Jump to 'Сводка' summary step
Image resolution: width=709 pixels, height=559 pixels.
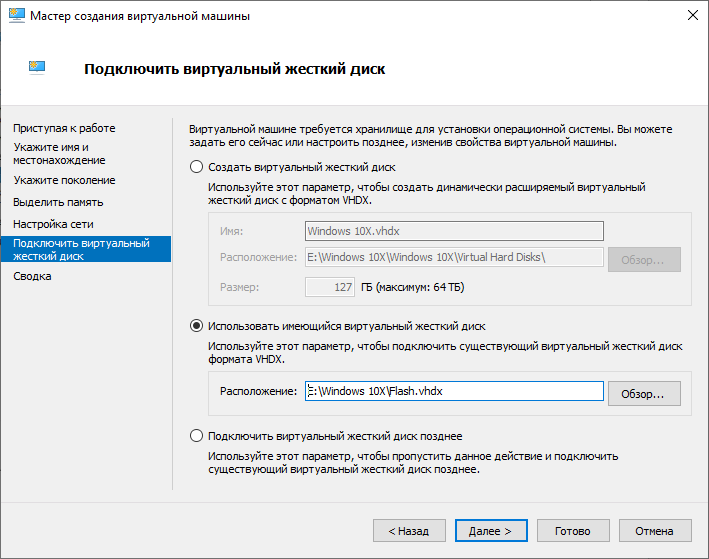[32, 276]
